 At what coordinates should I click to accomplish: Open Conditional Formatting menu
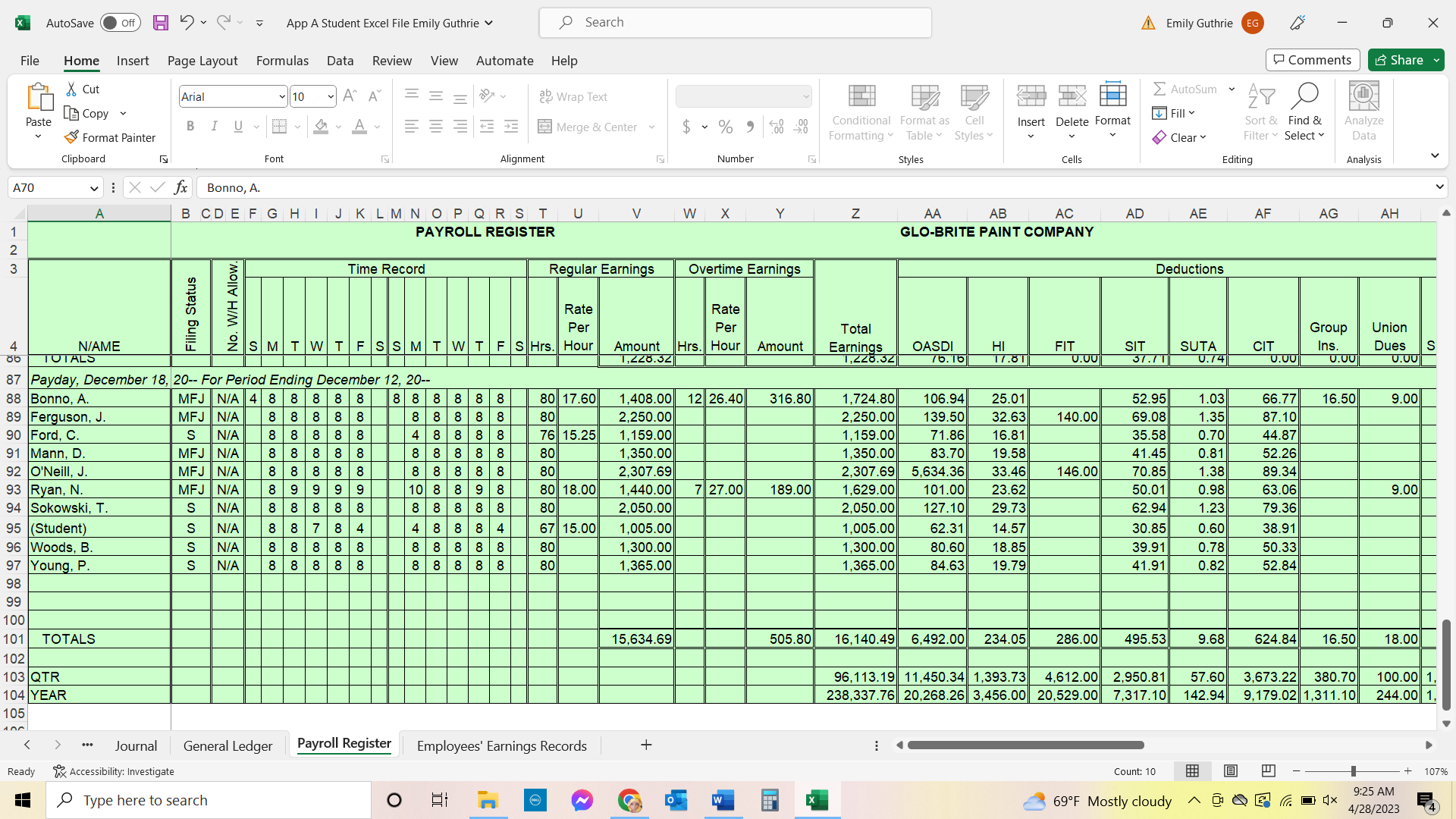click(x=861, y=112)
